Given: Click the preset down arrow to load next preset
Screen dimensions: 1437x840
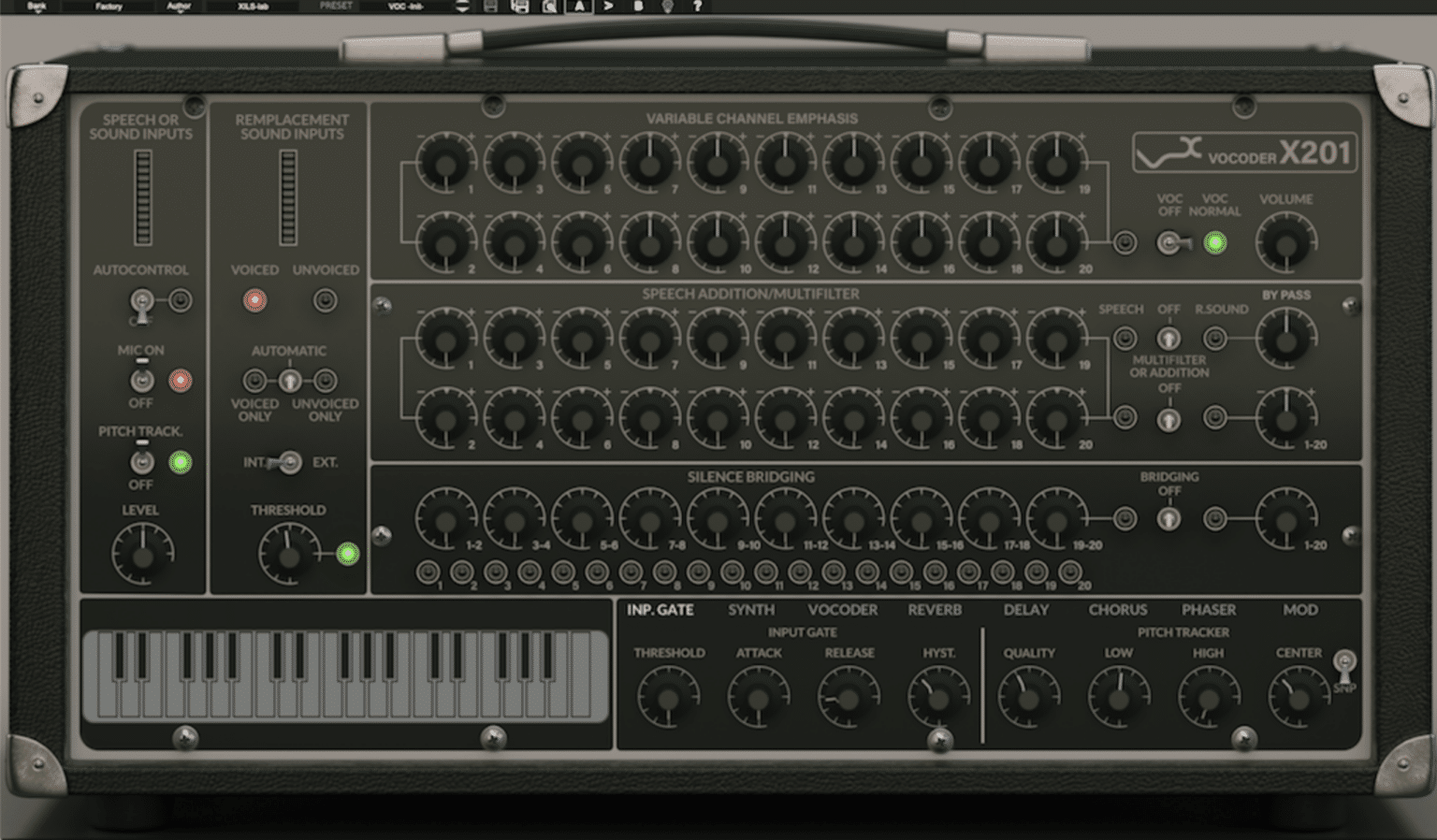Looking at the screenshot, I should (462, 10).
